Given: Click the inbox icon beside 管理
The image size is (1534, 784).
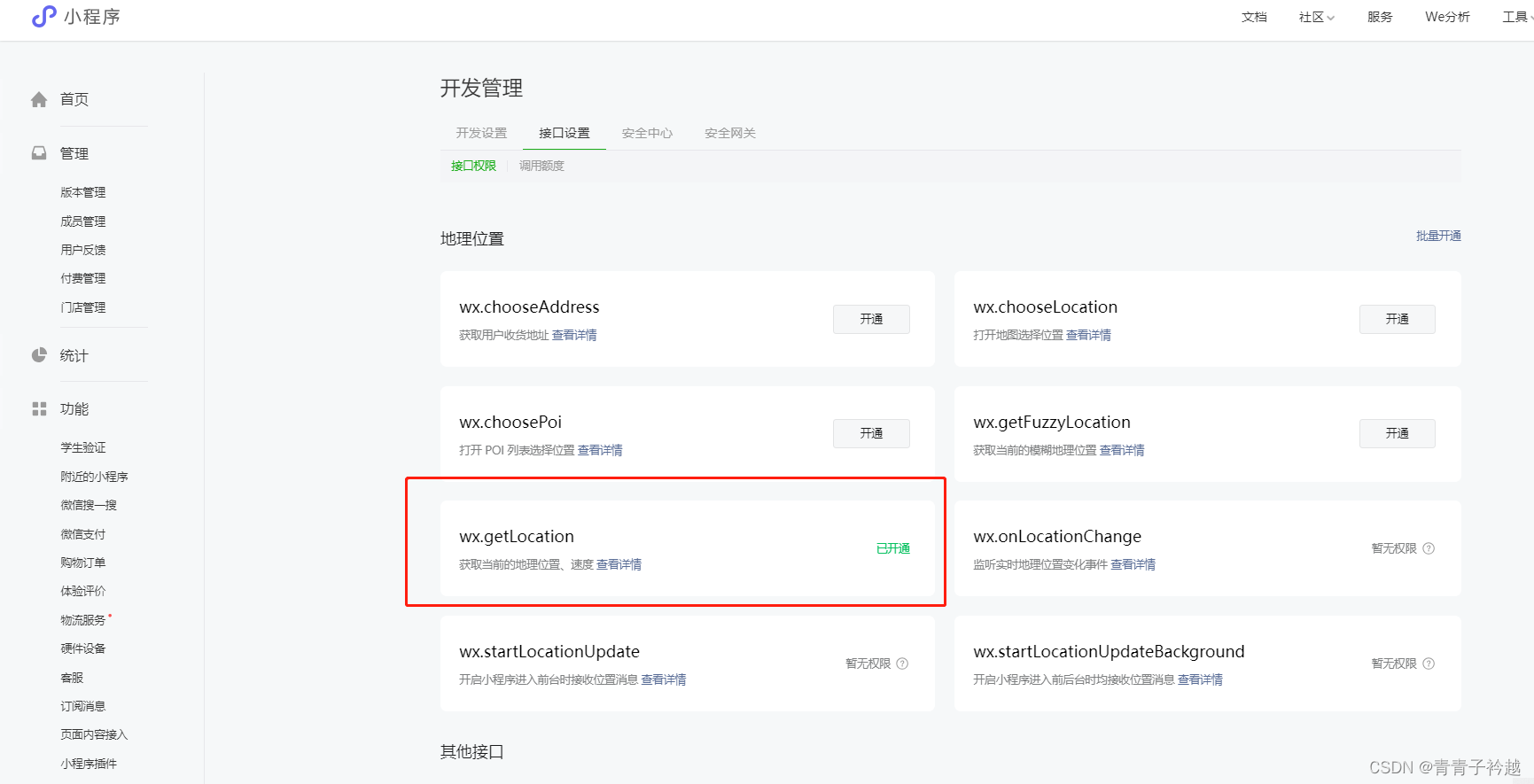Looking at the screenshot, I should coord(39,153).
